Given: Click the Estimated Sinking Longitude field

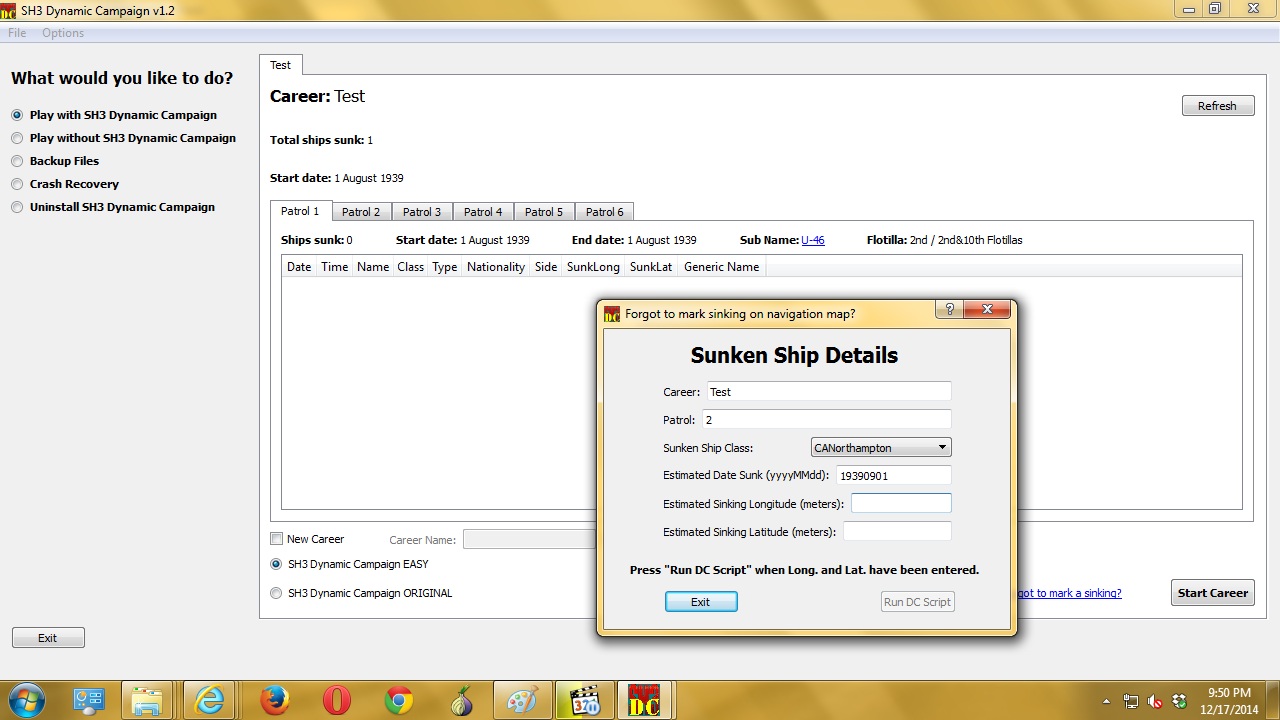Looking at the screenshot, I should pyautogui.click(x=901, y=503).
